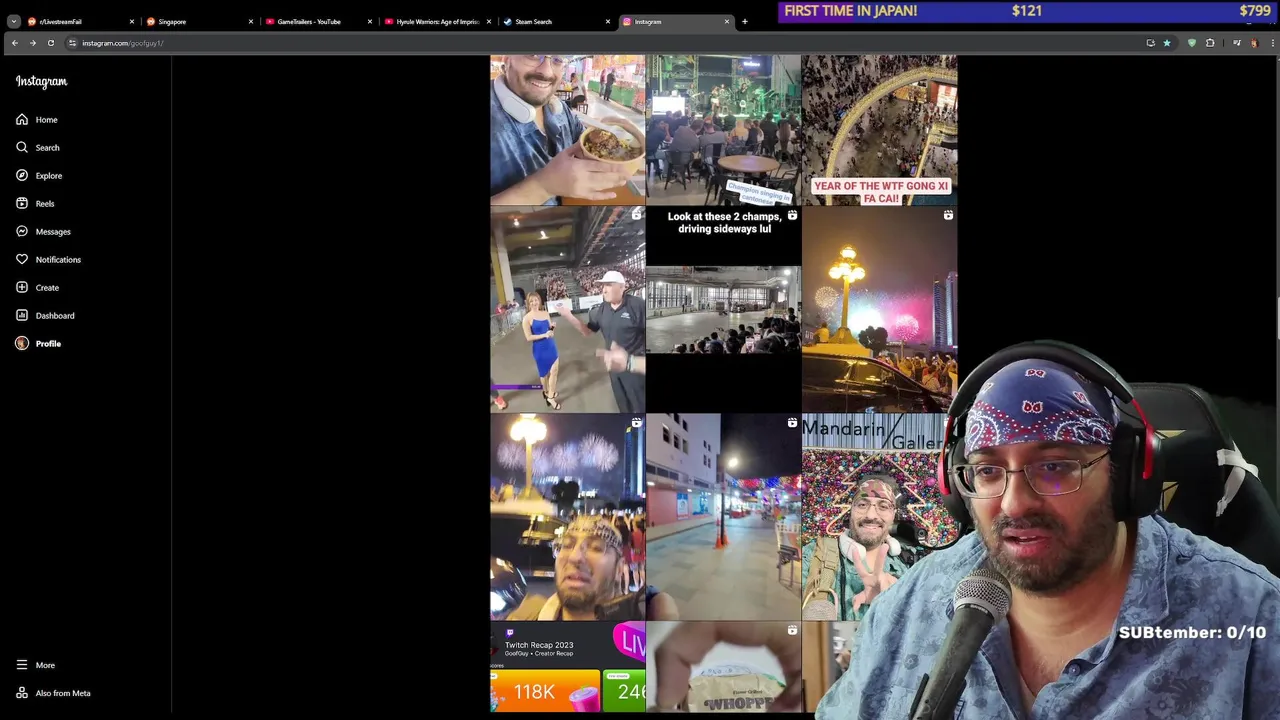Open the Instagram Home page
This screenshot has height=720, width=1280.
(37, 119)
